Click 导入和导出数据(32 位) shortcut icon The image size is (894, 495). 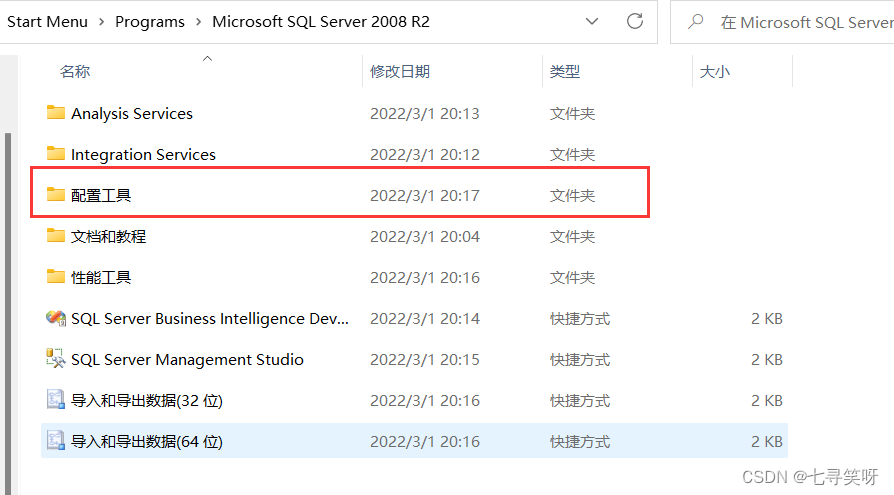tap(55, 399)
